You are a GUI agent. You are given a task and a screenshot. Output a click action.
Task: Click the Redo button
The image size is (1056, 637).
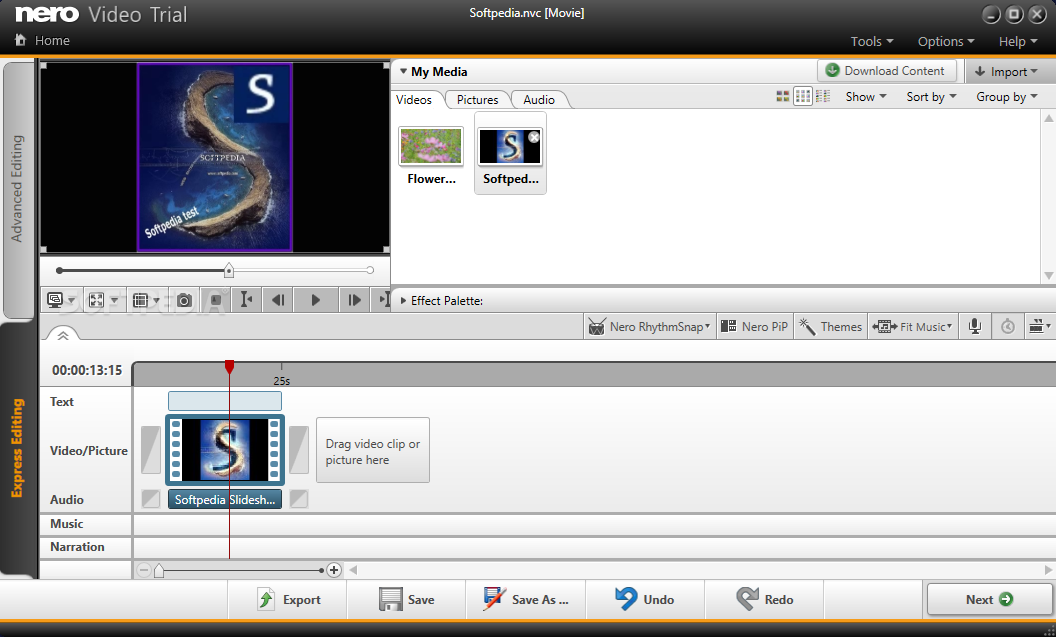(764, 599)
